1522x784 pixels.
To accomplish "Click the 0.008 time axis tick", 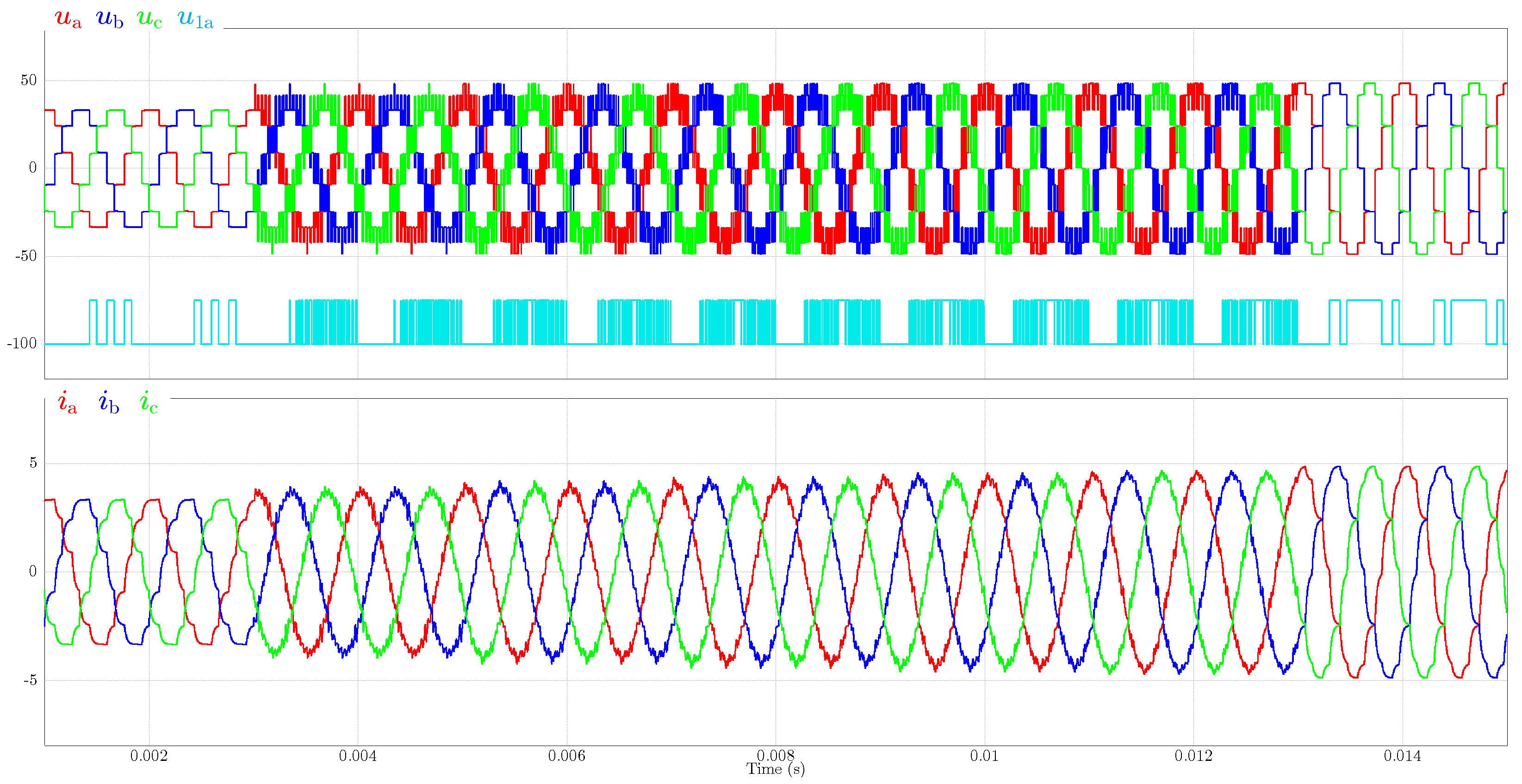I will (x=775, y=754).
